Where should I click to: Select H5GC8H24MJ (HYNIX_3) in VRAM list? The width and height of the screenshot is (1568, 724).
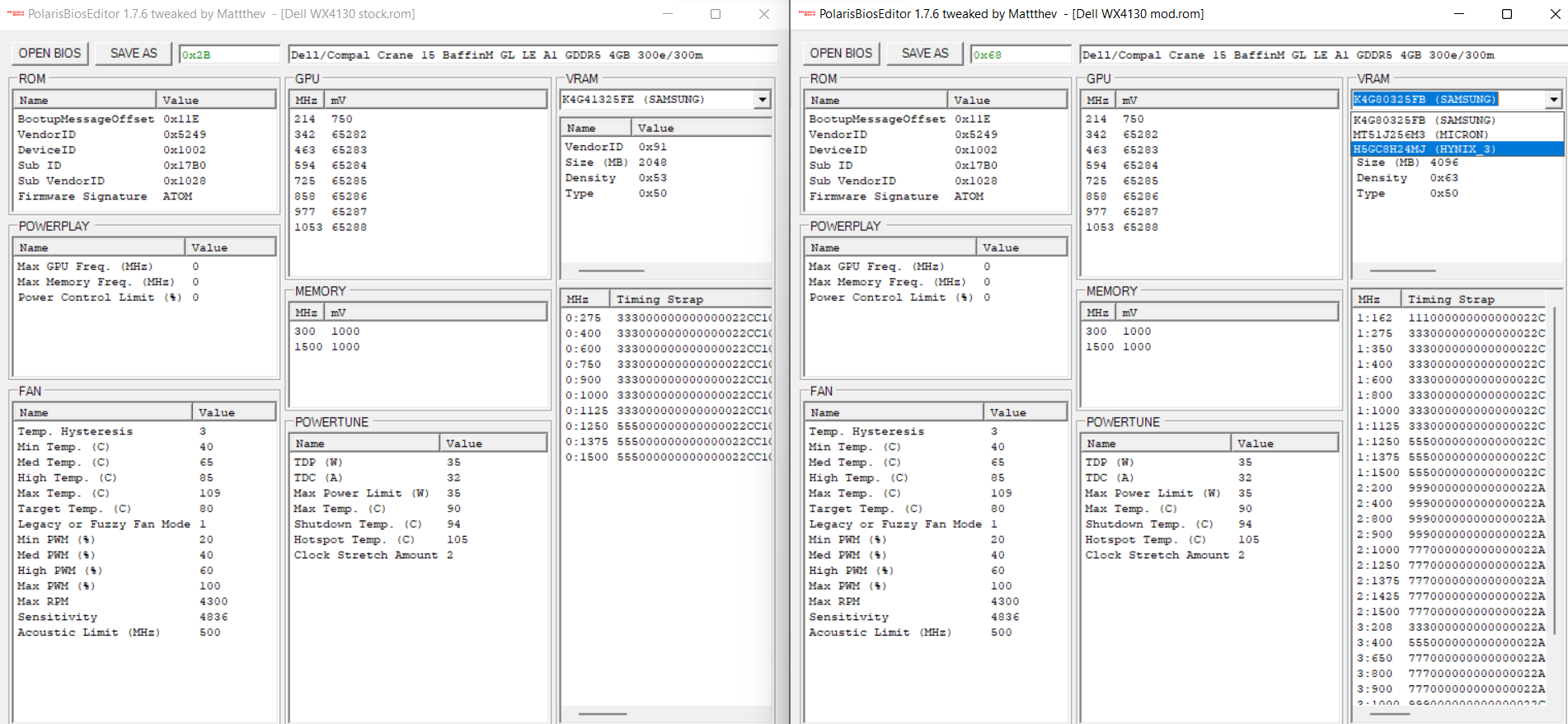[x=1458, y=149]
